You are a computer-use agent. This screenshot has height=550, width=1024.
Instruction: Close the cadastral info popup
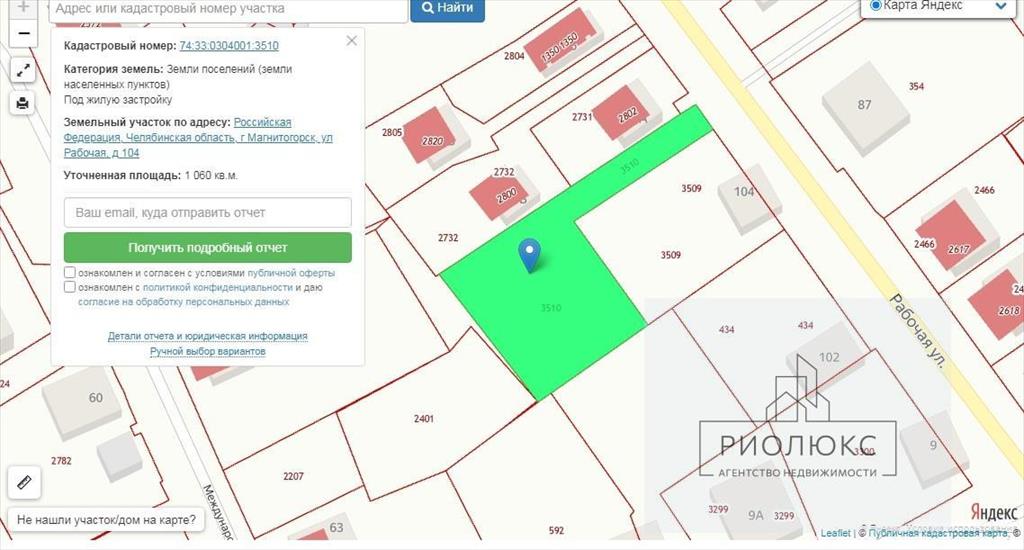(351, 40)
